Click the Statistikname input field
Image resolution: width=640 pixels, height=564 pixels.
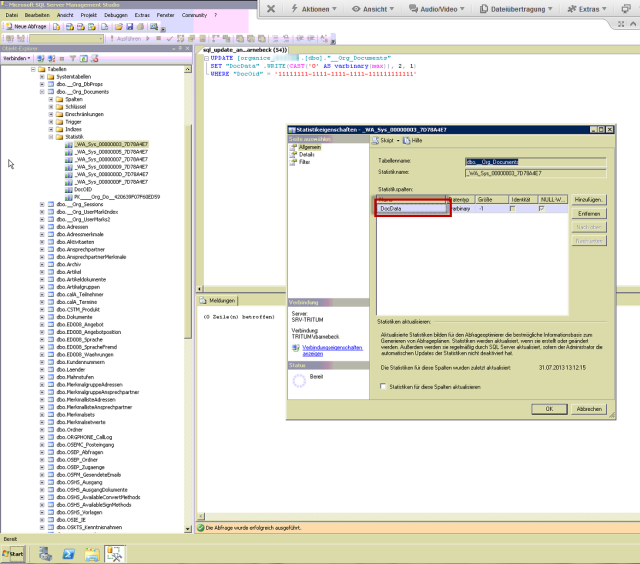click(x=536, y=173)
